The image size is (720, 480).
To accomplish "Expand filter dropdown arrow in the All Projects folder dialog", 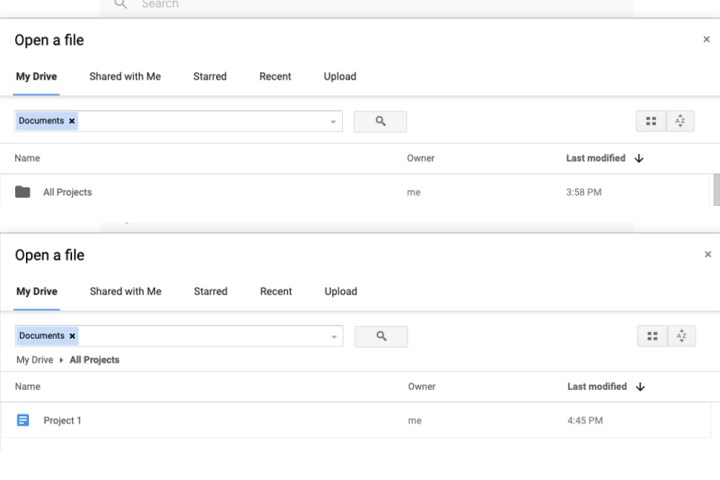I will pyautogui.click(x=333, y=122).
